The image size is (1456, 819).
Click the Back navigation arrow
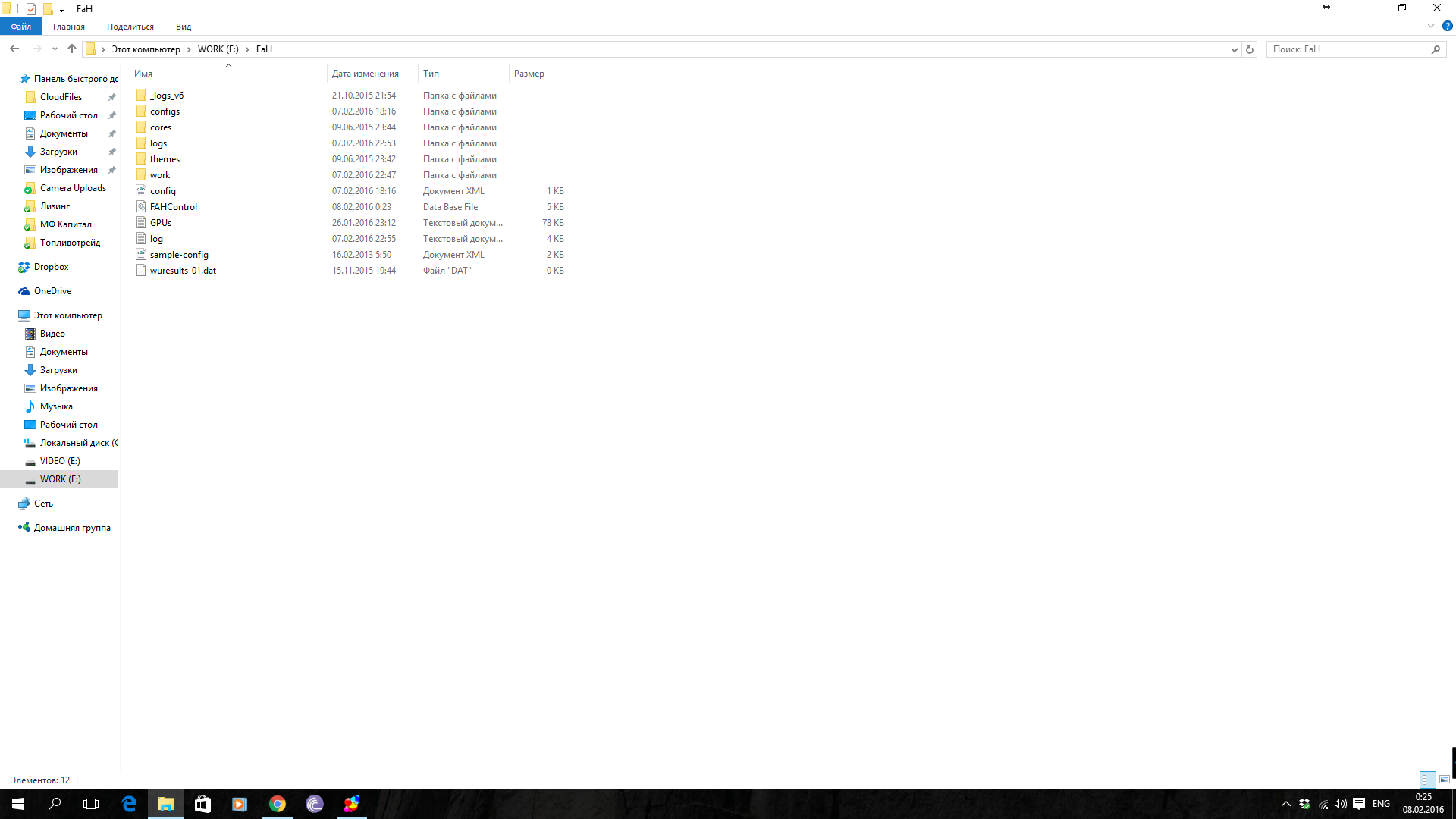tap(14, 49)
